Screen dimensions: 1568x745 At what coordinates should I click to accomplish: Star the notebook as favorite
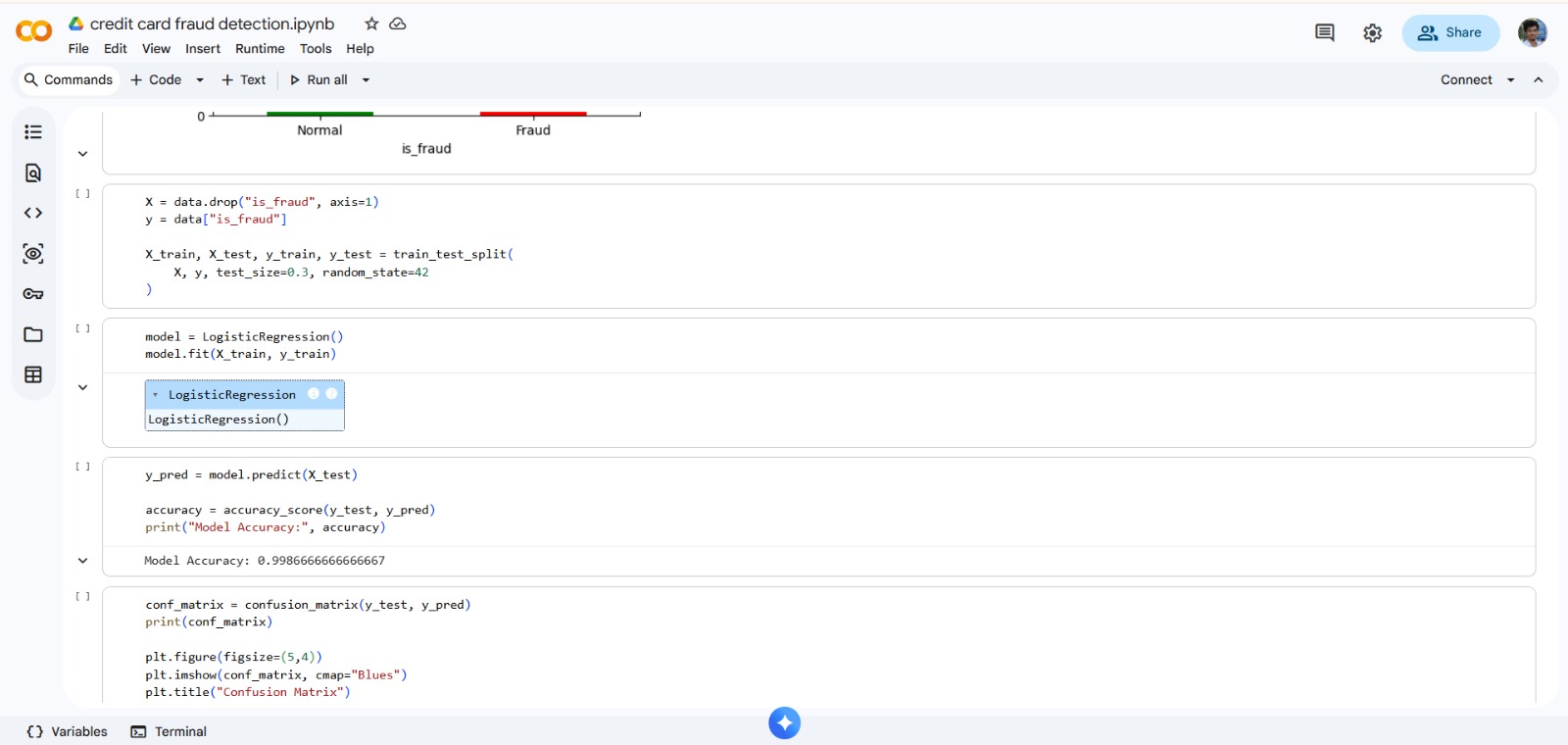pyautogui.click(x=371, y=24)
